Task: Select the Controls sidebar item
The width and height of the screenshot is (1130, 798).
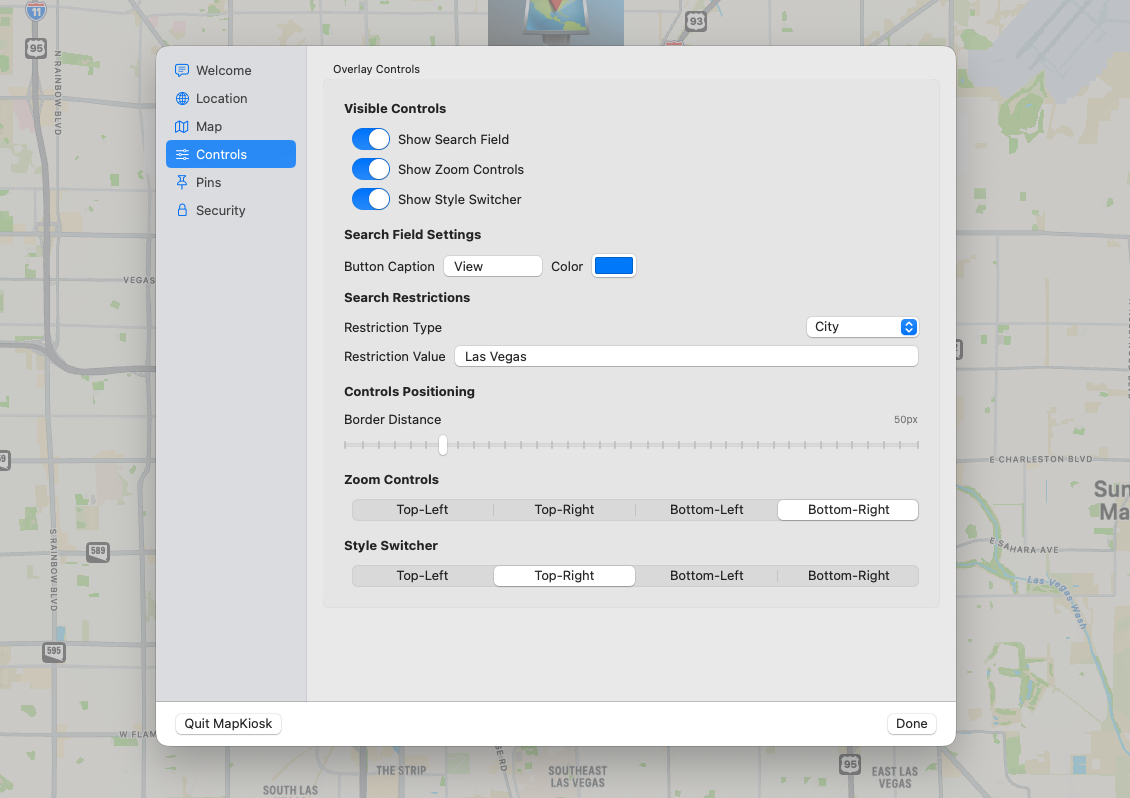Action: pos(231,154)
